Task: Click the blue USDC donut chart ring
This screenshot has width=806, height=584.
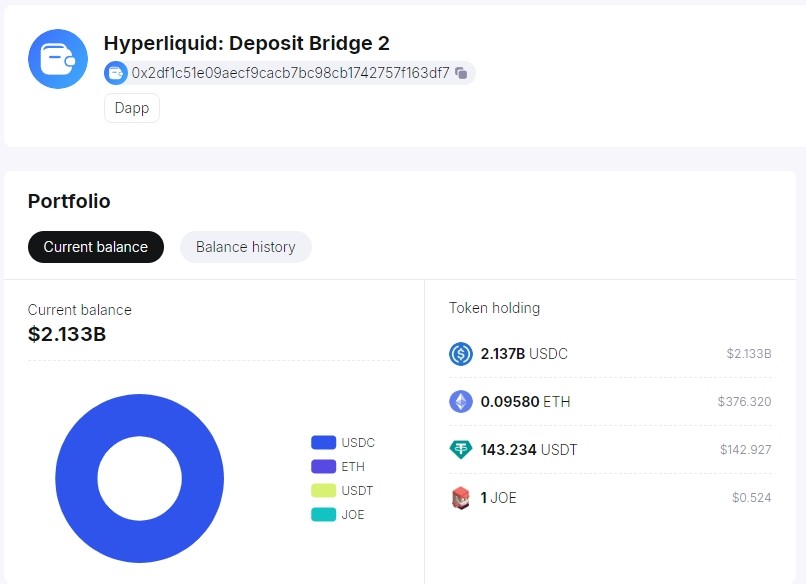Action: coord(77,478)
